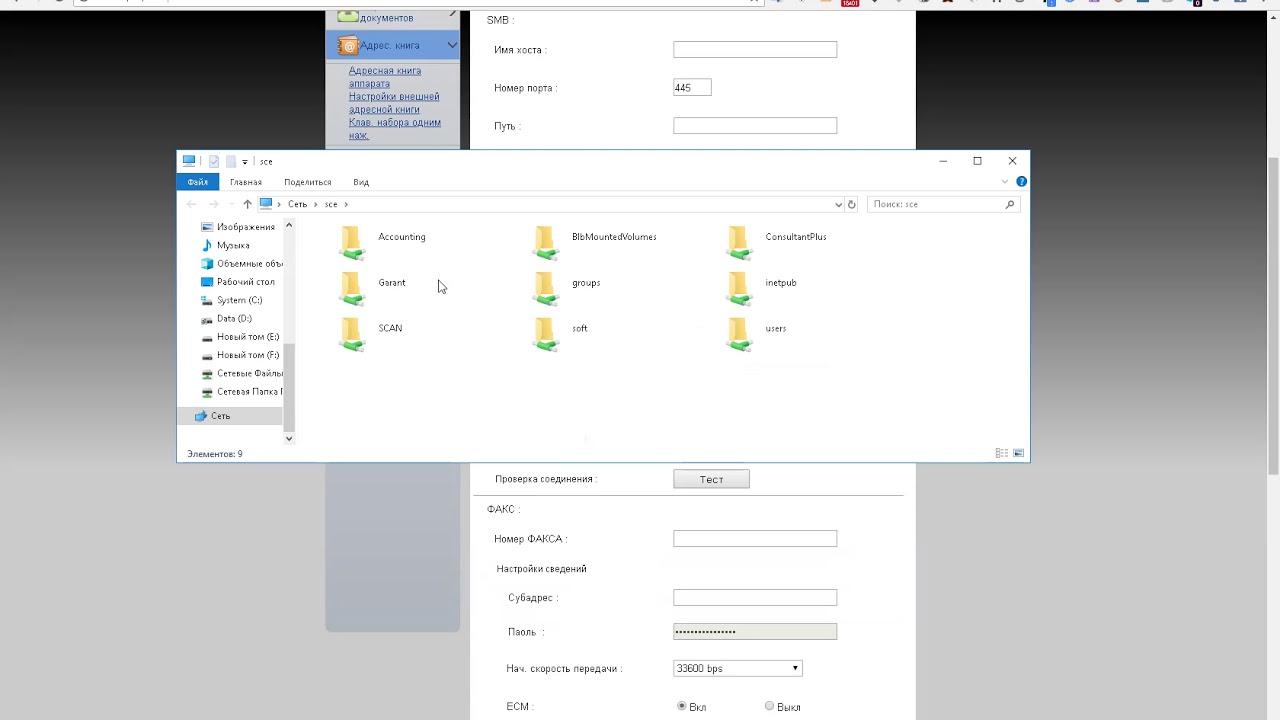Open the SCAN network folder
The image size is (1280, 720).
pos(371,334)
